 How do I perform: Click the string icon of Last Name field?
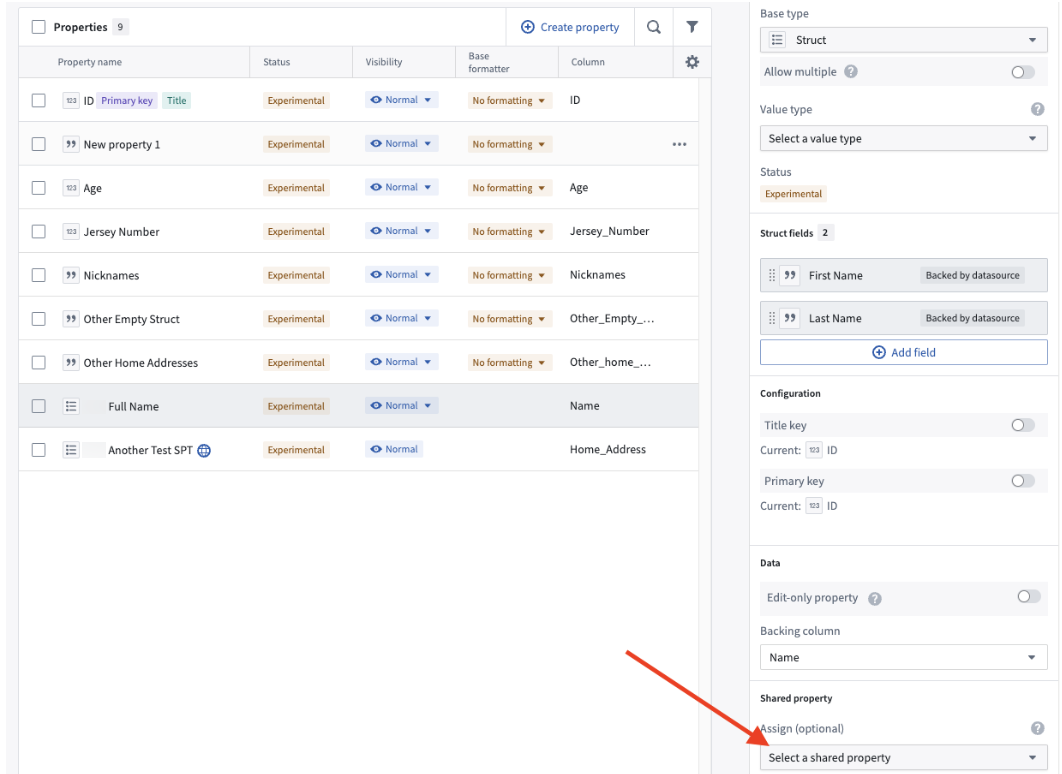790,318
